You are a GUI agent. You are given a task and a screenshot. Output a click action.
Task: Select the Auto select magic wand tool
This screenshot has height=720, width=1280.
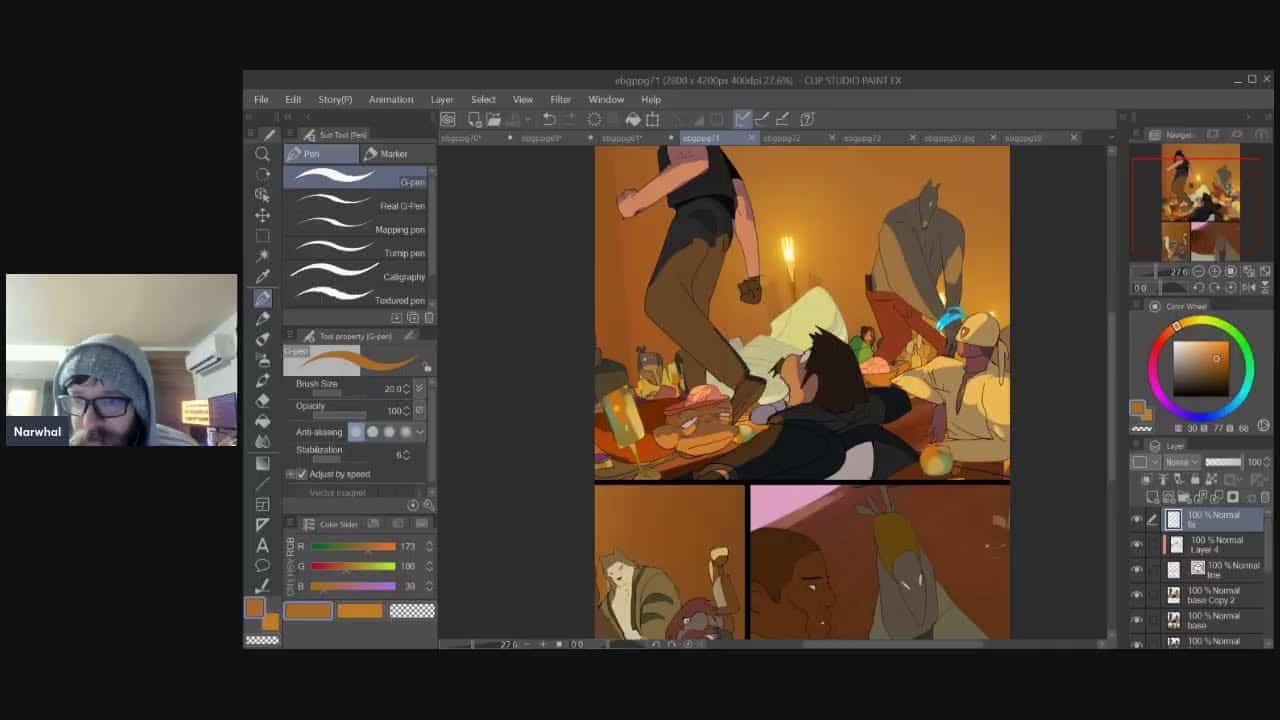[x=262, y=256]
